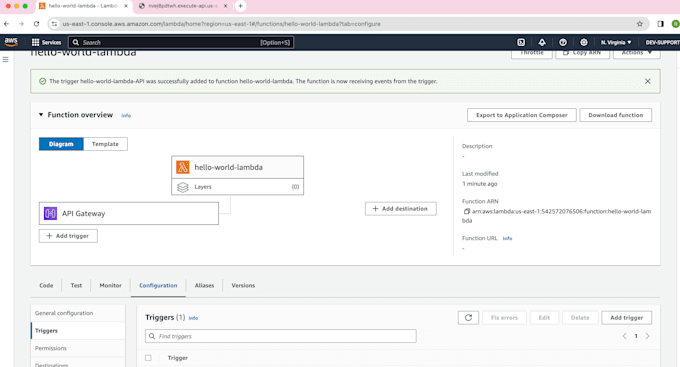View site information icon in address bar
This screenshot has width=680, height=367.
(54, 24)
